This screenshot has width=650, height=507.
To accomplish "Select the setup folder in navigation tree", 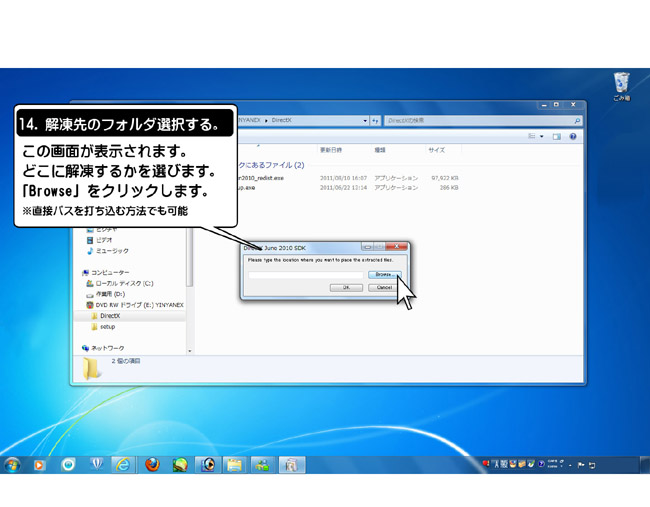I will 107,327.
